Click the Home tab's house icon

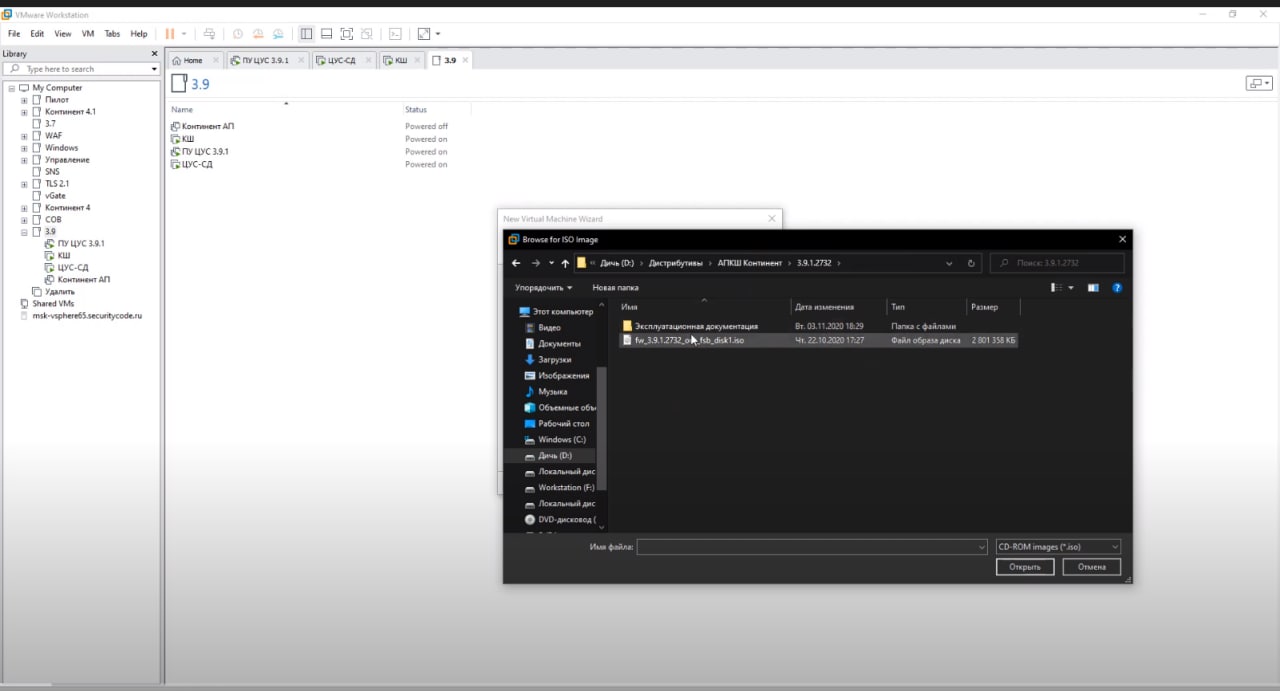pos(177,61)
